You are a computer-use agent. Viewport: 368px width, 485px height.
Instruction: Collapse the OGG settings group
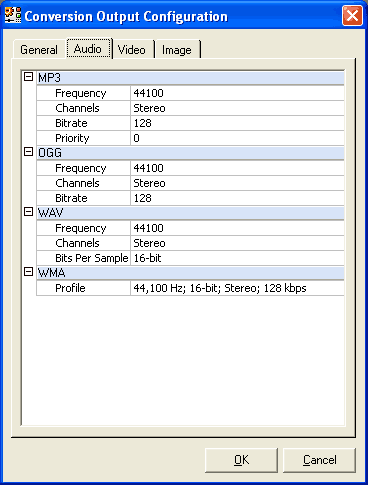pyautogui.click(x=29, y=152)
